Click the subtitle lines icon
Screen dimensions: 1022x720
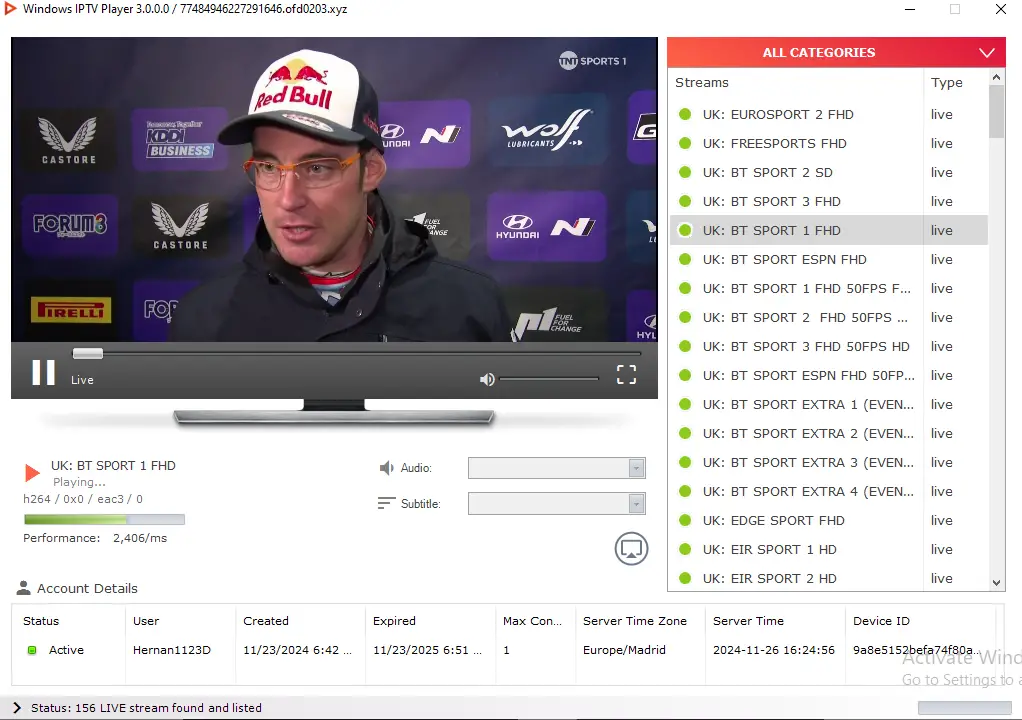click(387, 503)
